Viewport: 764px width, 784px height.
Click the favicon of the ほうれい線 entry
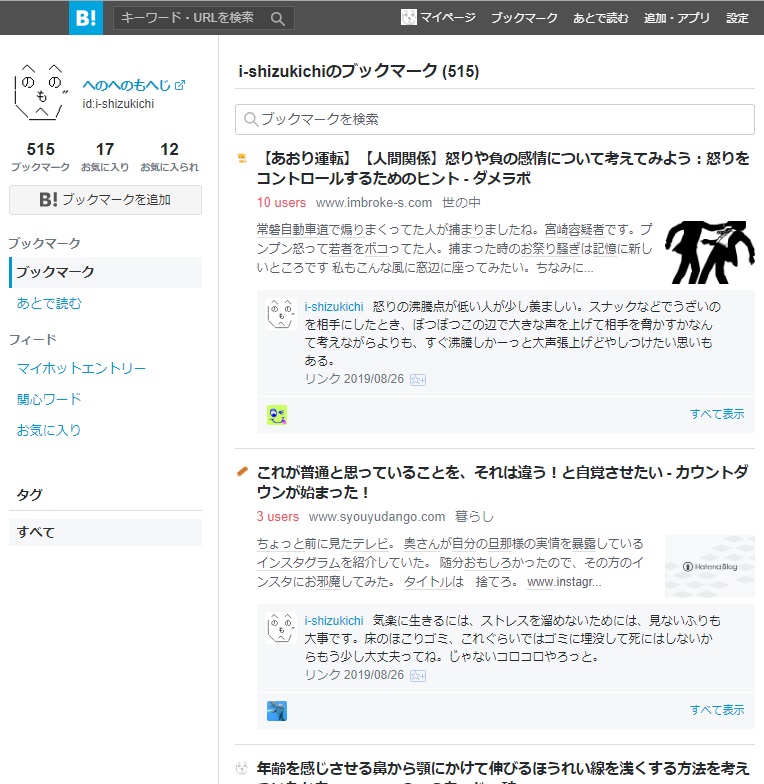click(242, 768)
